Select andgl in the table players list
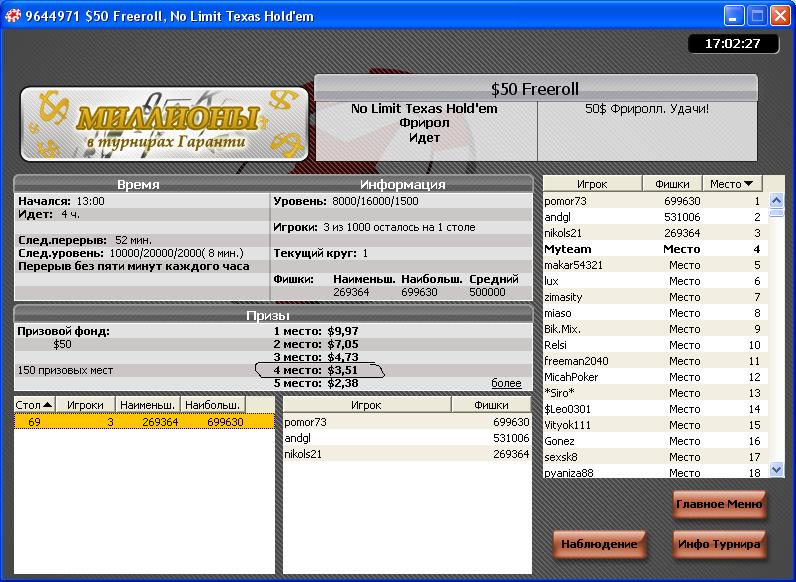 pos(407,438)
